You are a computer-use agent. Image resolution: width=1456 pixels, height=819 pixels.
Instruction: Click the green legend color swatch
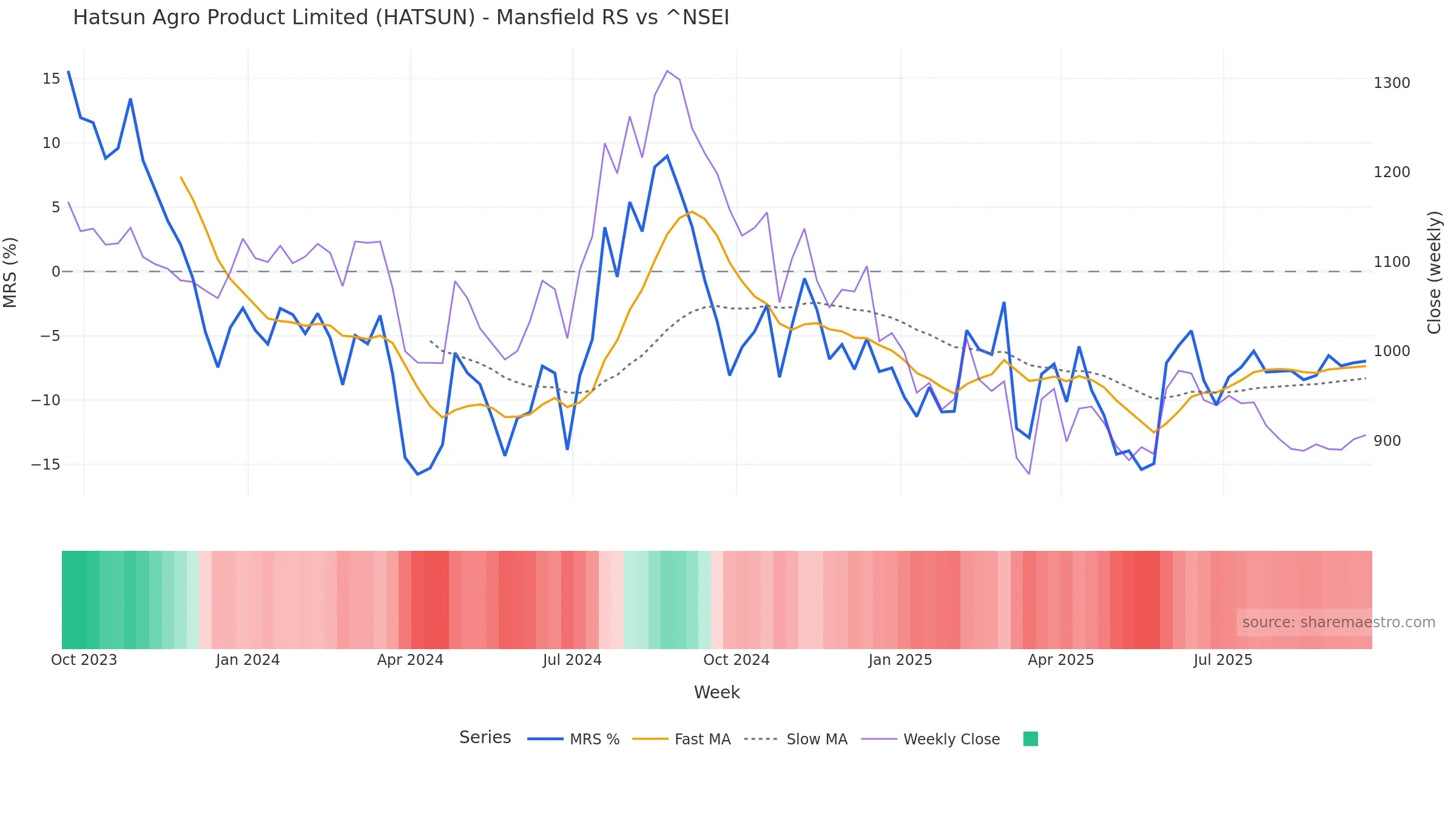click(x=1031, y=739)
